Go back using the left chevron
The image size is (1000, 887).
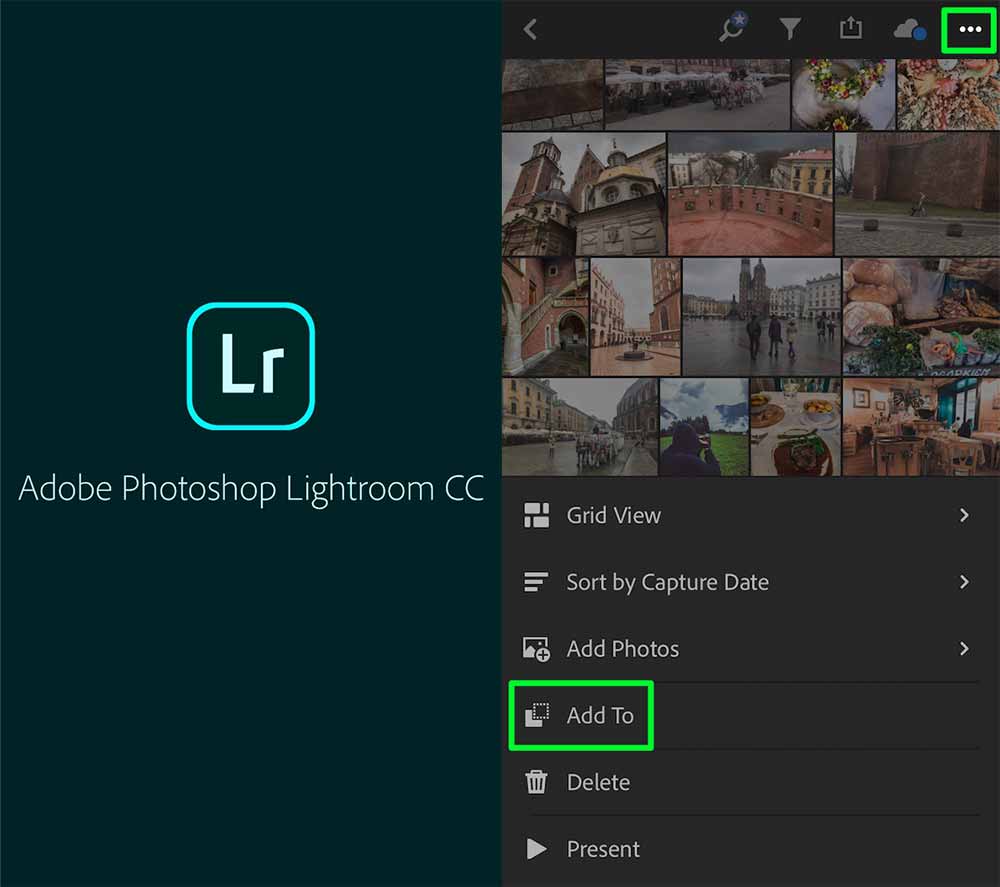(530, 29)
